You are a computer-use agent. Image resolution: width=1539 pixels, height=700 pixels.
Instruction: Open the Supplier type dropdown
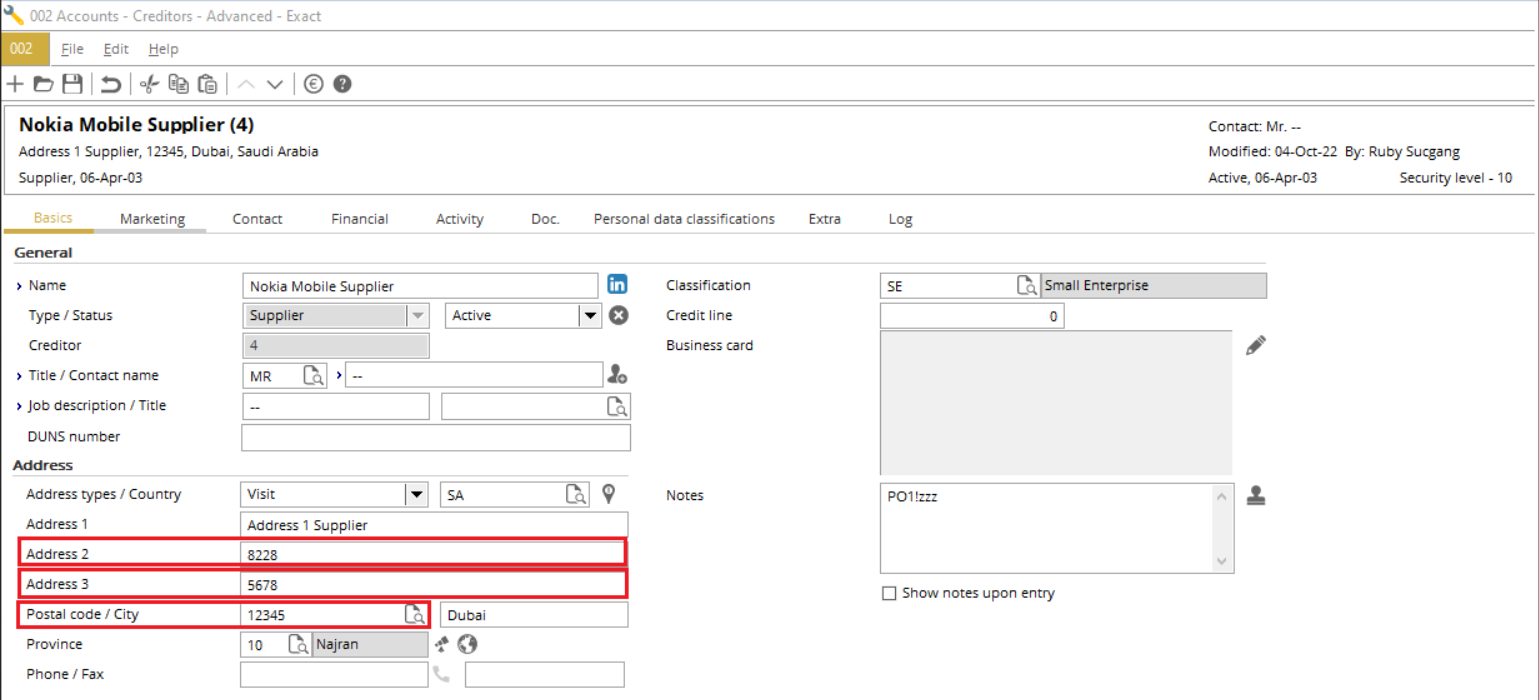(418, 315)
